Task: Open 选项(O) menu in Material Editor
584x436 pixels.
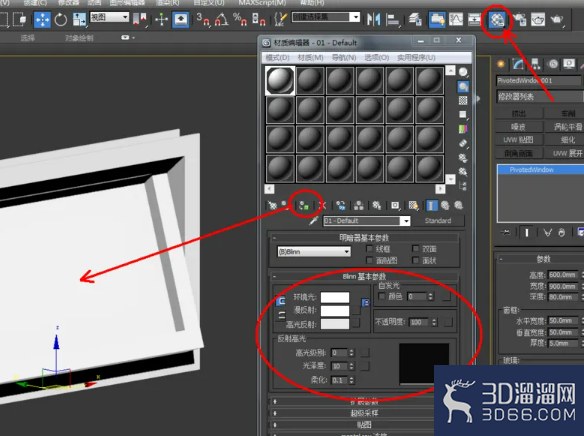Action: point(377,58)
